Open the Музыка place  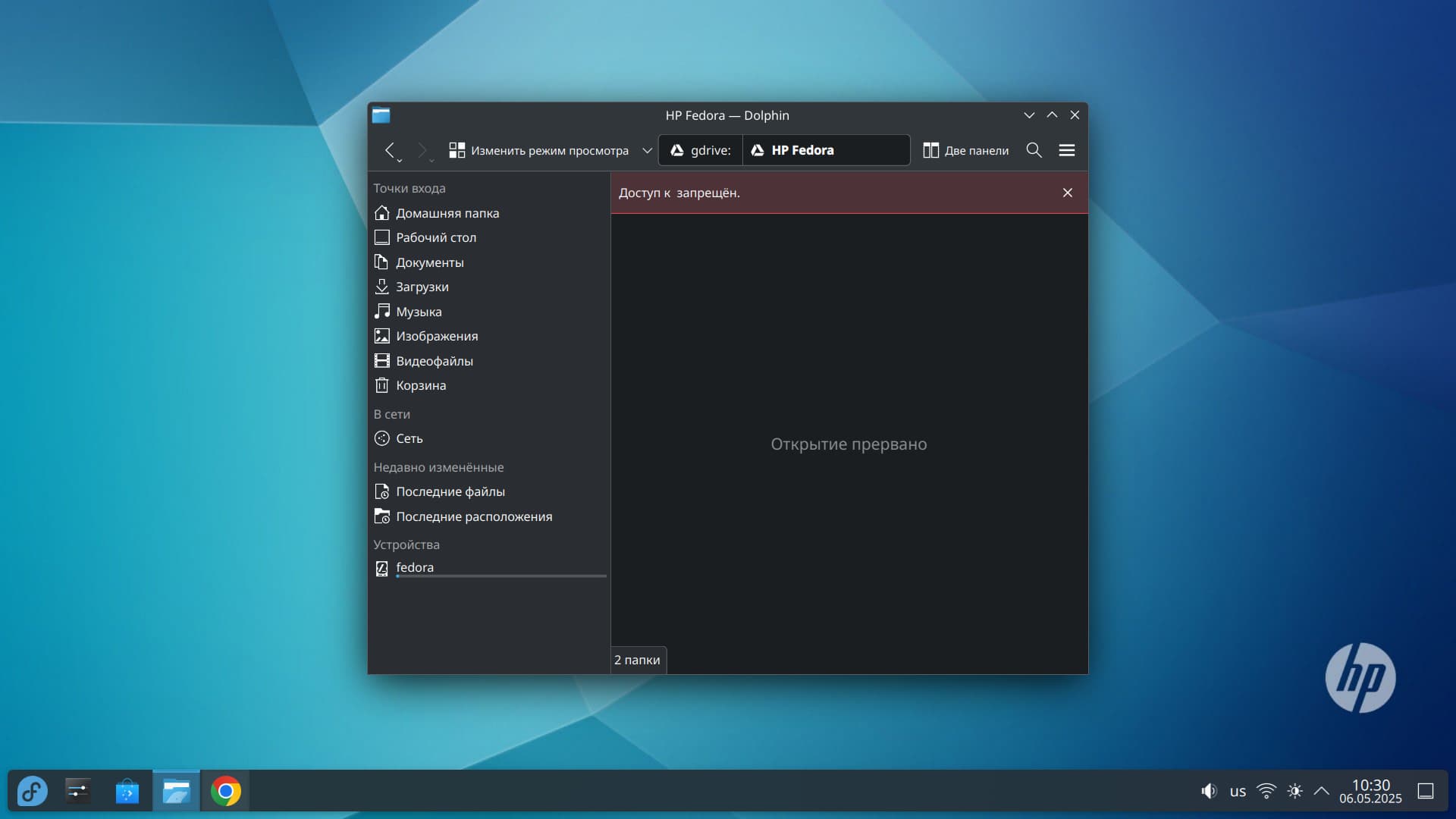(489, 312)
